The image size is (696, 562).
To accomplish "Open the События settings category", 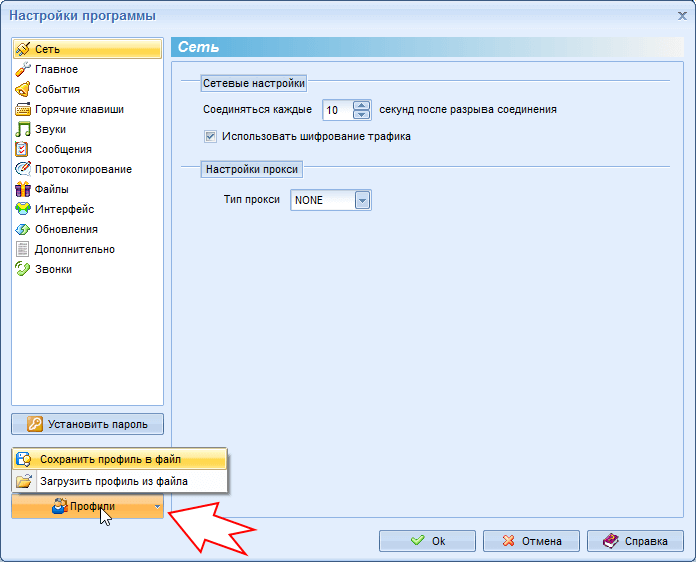I will coord(87,89).
